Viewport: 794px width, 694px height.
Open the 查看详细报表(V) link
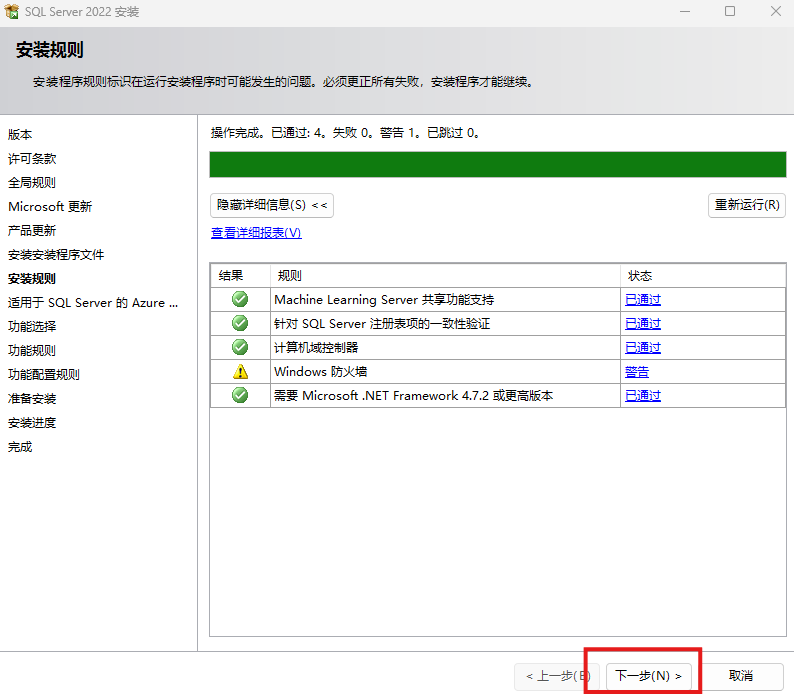click(256, 233)
